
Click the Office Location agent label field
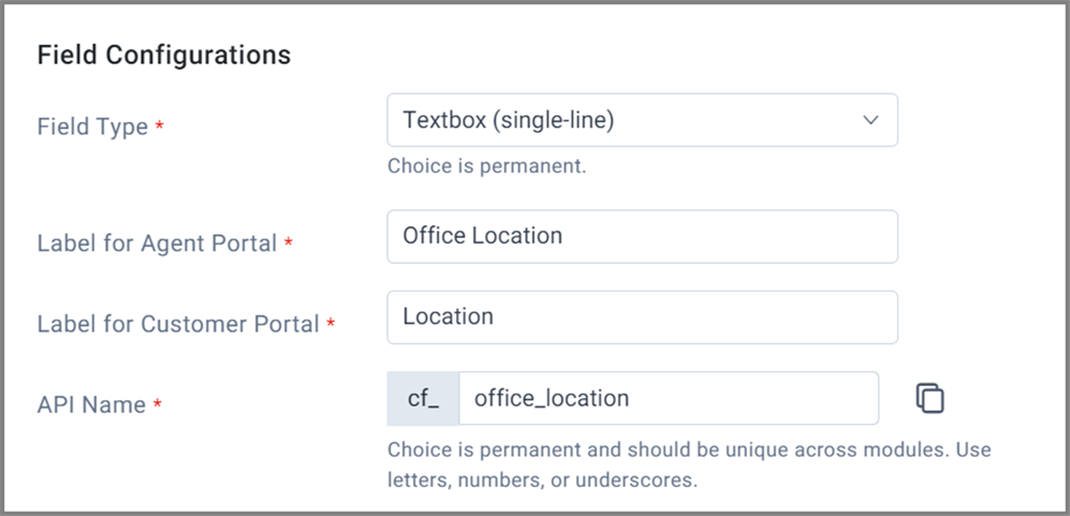point(642,236)
